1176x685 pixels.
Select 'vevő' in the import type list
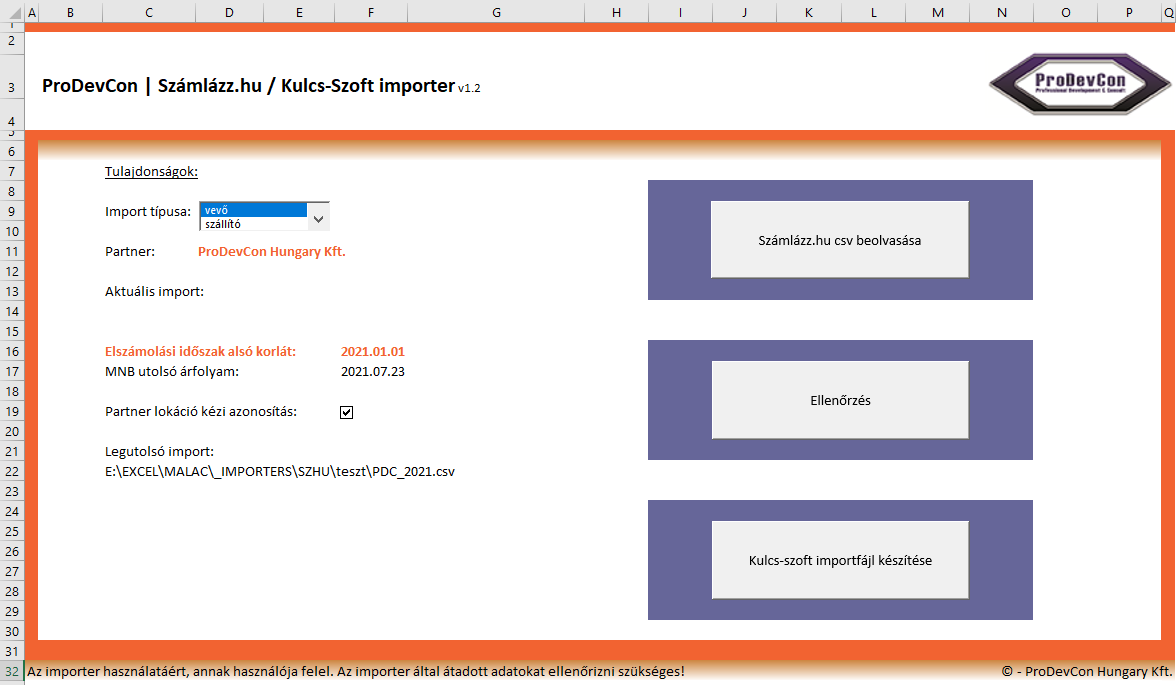[254, 210]
